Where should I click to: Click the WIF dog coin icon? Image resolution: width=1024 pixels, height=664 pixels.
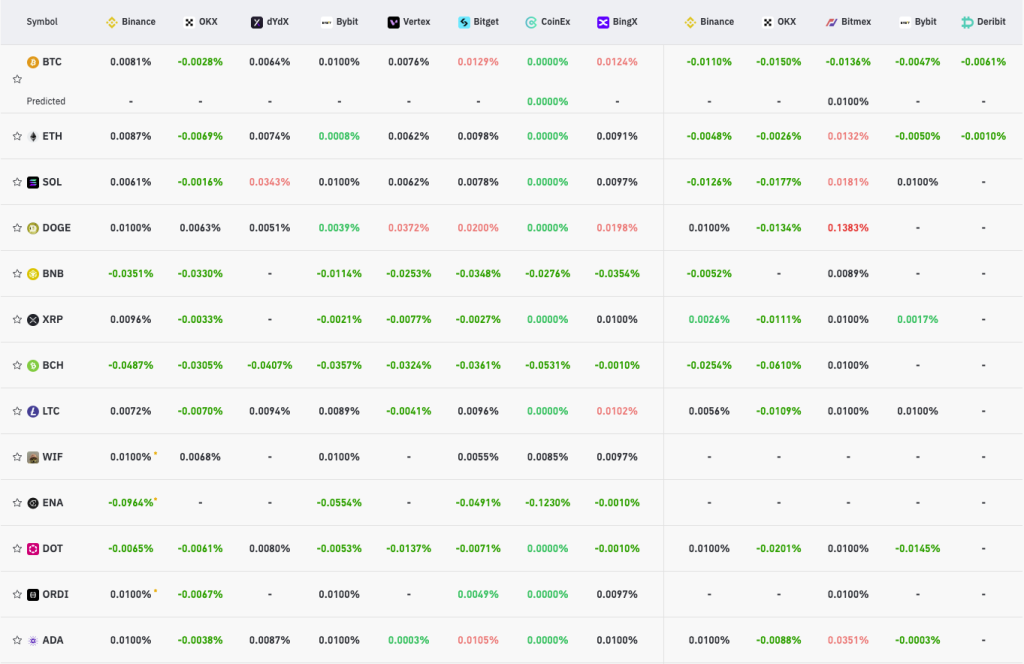click(x=33, y=457)
